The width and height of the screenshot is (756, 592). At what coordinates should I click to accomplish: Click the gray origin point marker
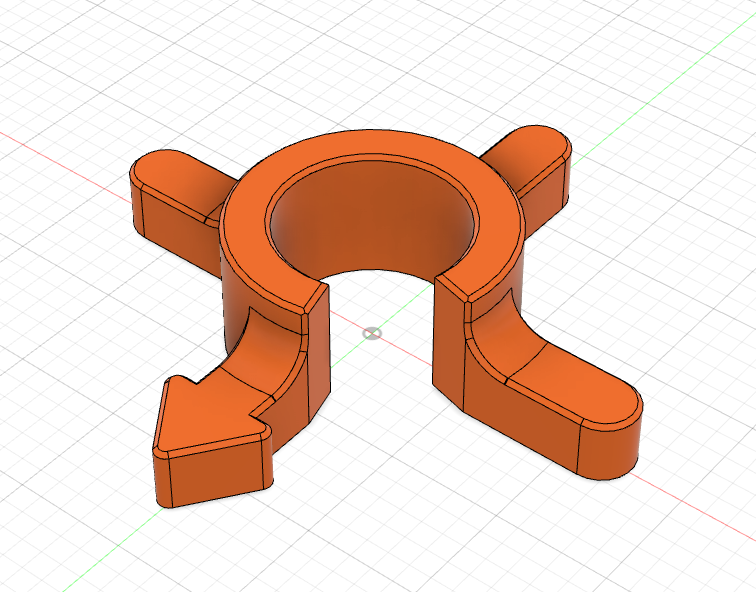click(372, 333)
